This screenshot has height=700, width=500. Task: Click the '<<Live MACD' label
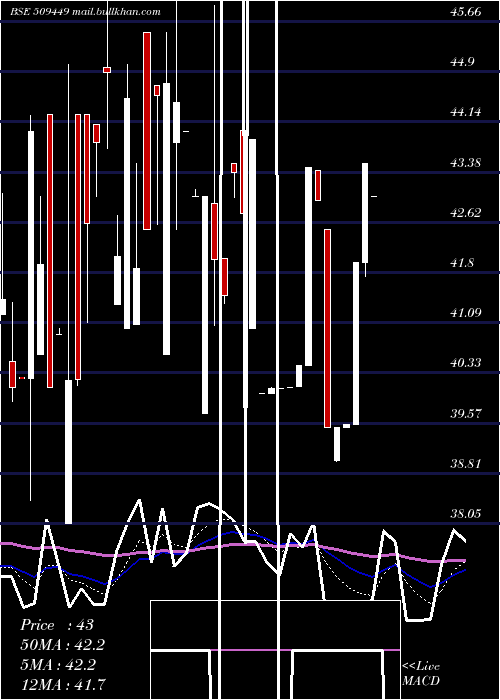(421, 673)
